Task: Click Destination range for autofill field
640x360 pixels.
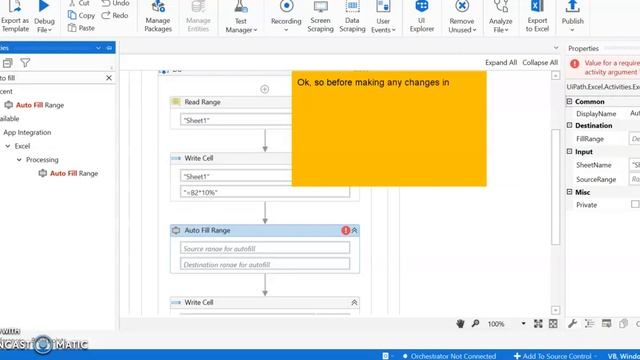Action: point(265,264)
